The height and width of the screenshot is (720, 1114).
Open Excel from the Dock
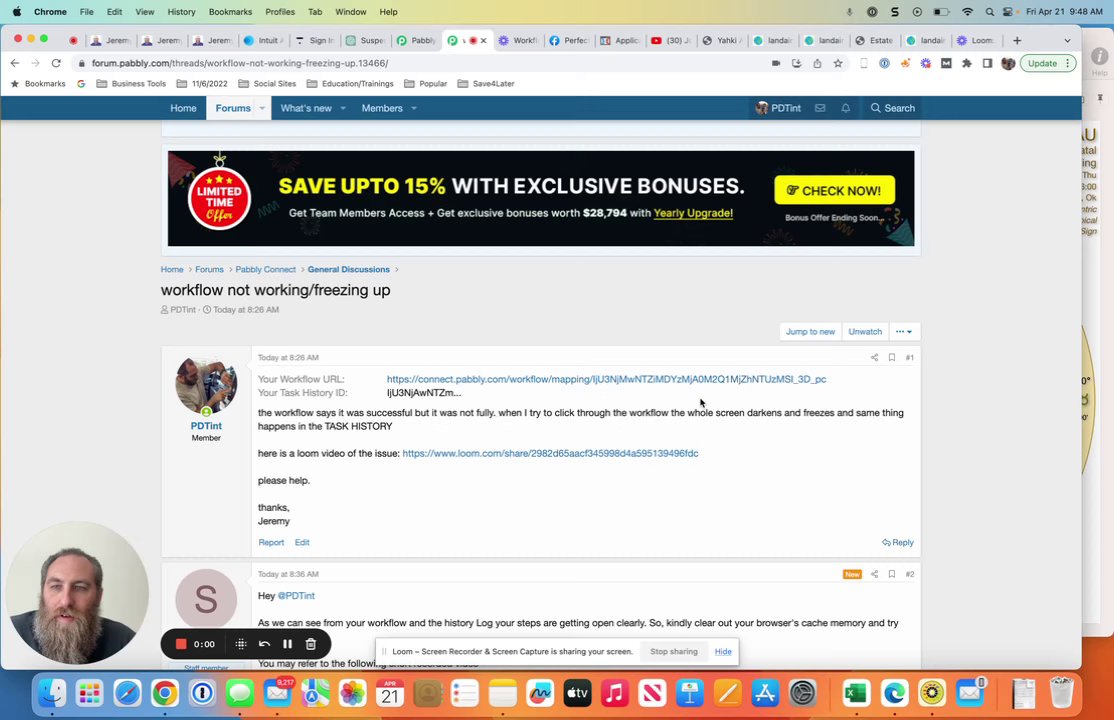click(857, 693)
